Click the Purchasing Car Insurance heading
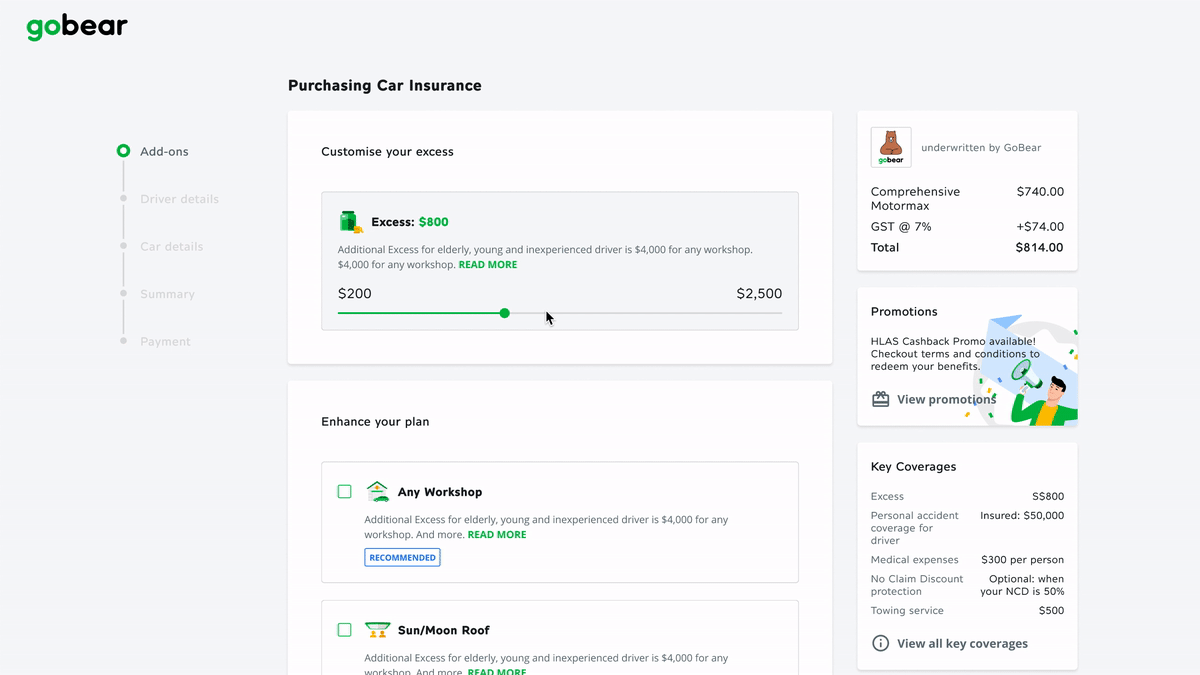 (x=385, y=86)
